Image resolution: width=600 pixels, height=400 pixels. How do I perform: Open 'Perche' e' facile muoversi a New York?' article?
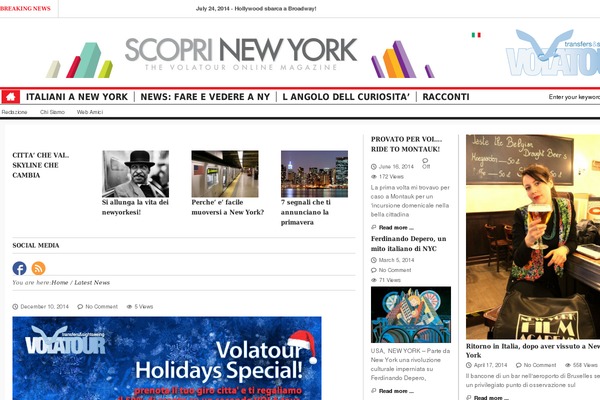pyautogui.click(x=228, y=207)
